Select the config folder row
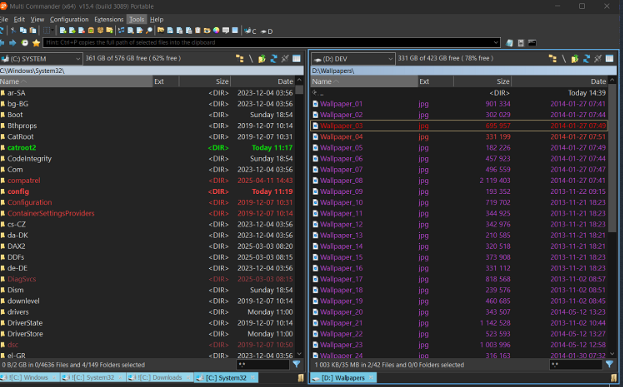This screenshot has width=623, height=387. (148, 192)
